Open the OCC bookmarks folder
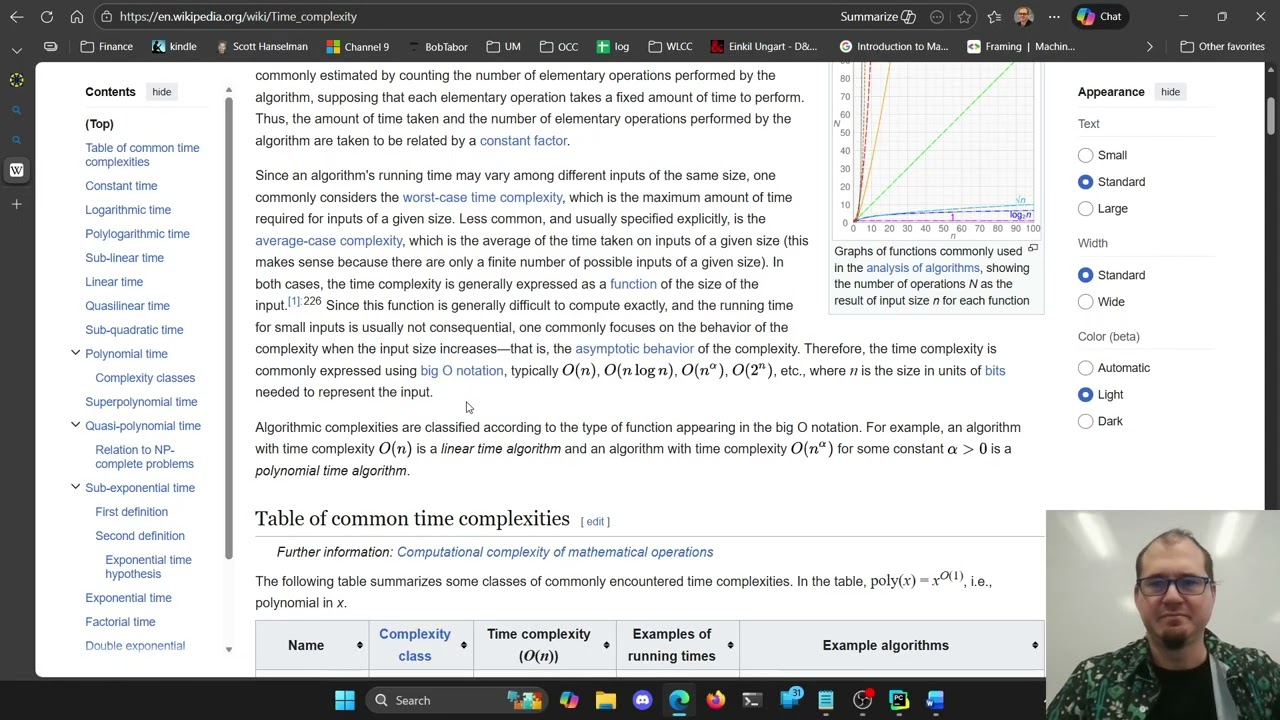Image resolution: width=1280 pixels, height=720 pixels. click(558, 47)
